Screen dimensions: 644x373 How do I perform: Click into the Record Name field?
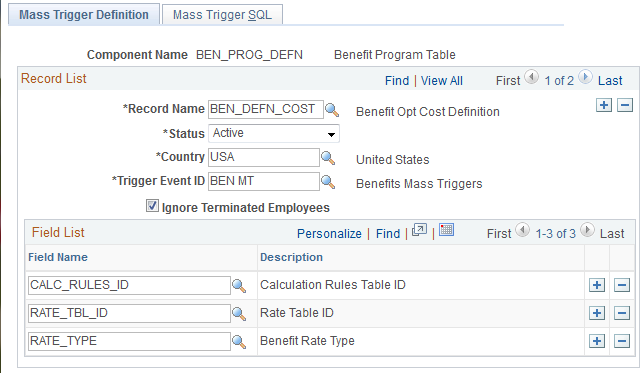point(266,110)
